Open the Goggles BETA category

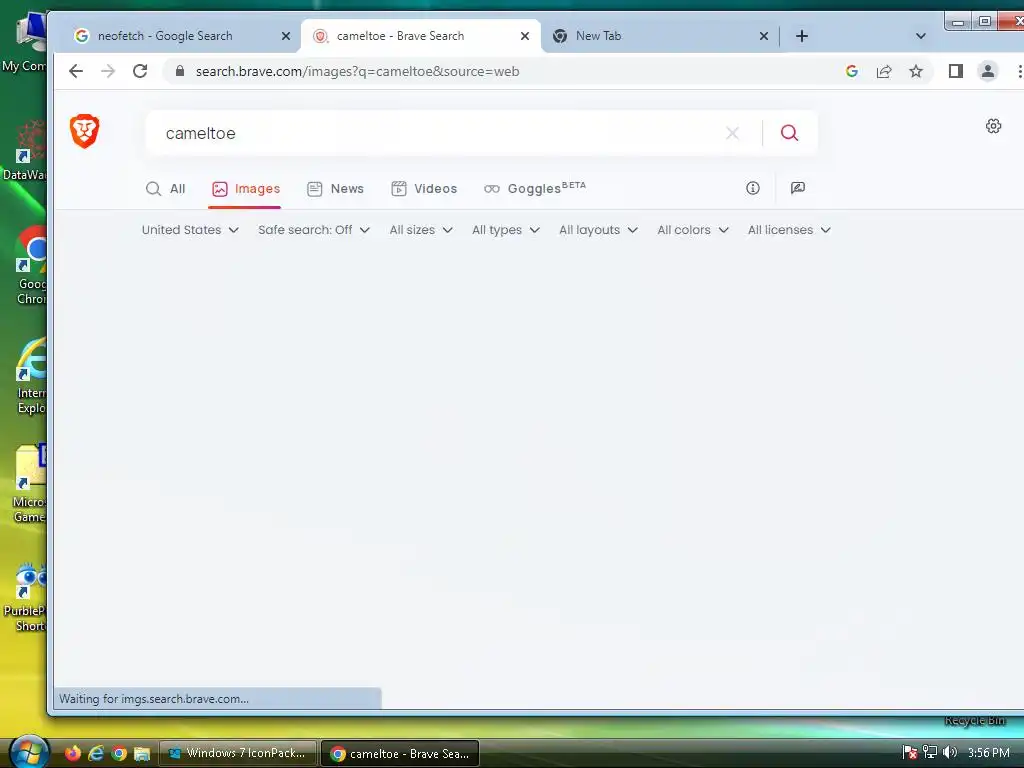tap(534, 189)
